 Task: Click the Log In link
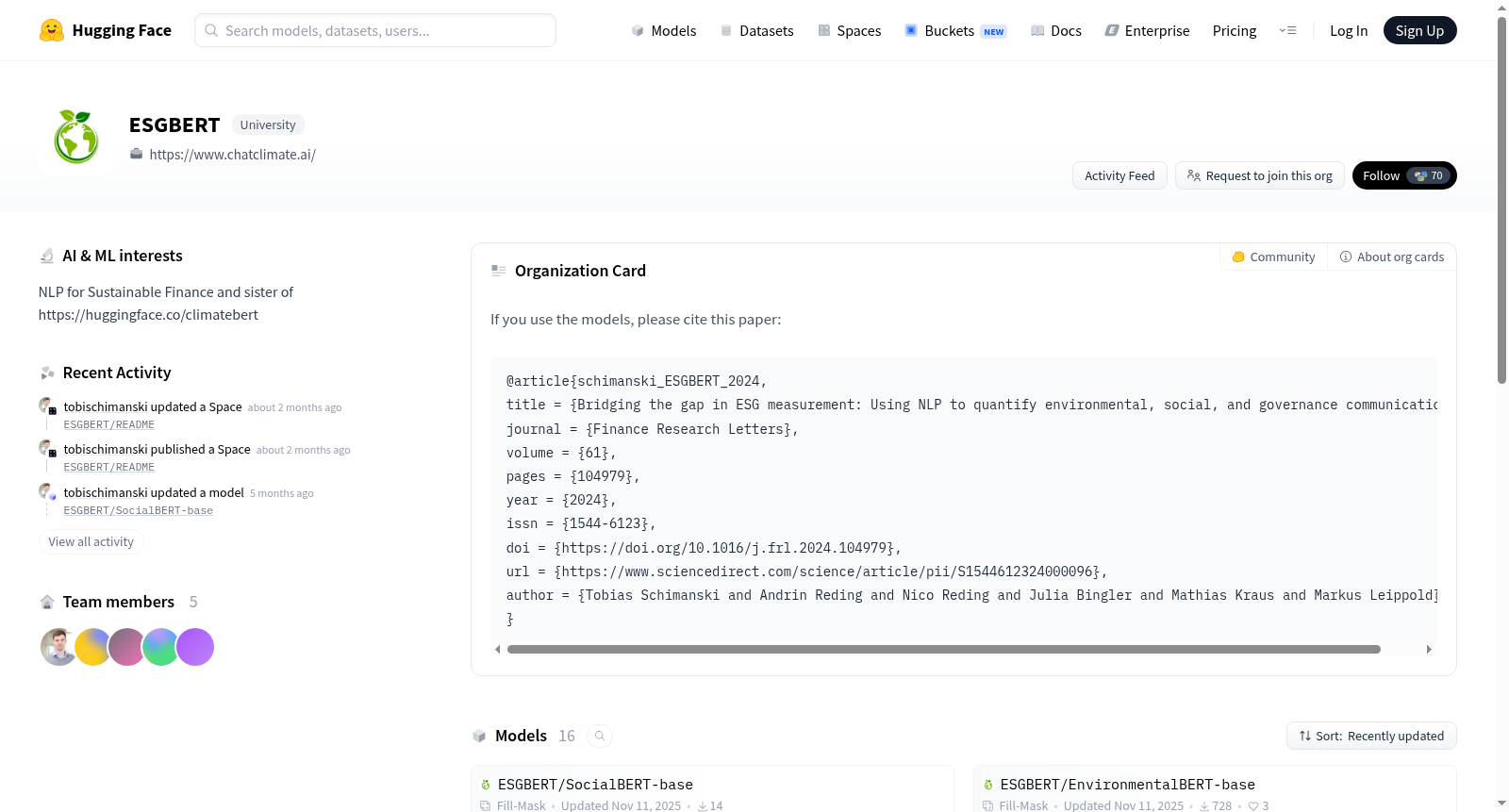1349,31
